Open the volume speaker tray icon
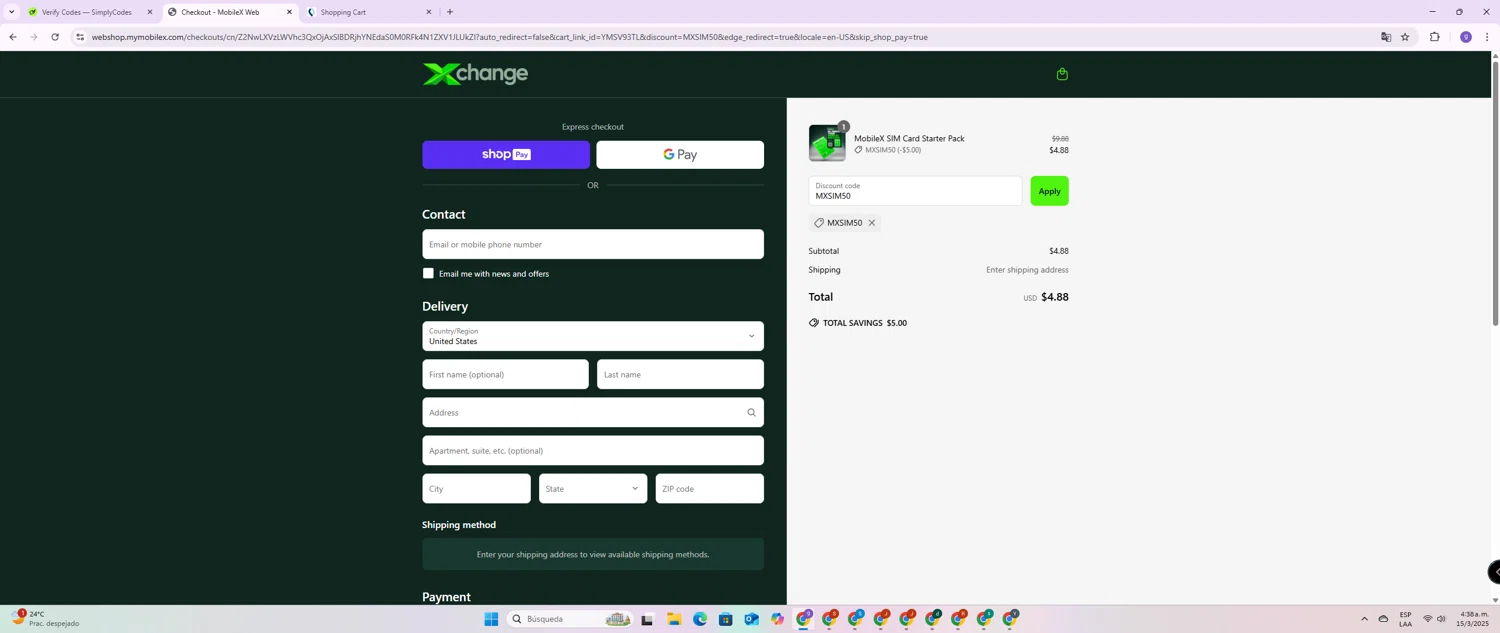This screenshot has width=1500, height=633. (x=1442, y=619)
